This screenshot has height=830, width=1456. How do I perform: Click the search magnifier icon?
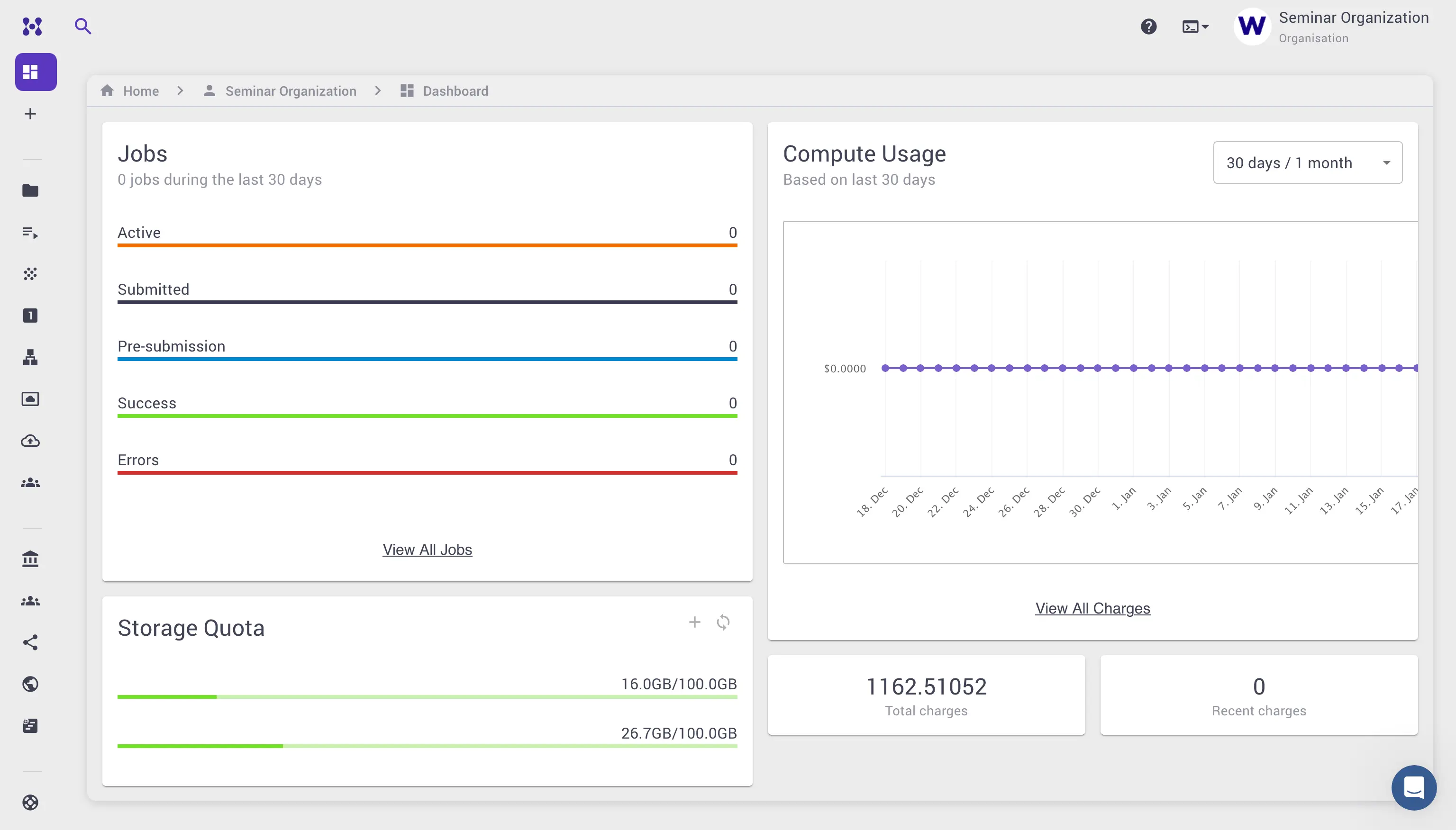pos(82,26)
